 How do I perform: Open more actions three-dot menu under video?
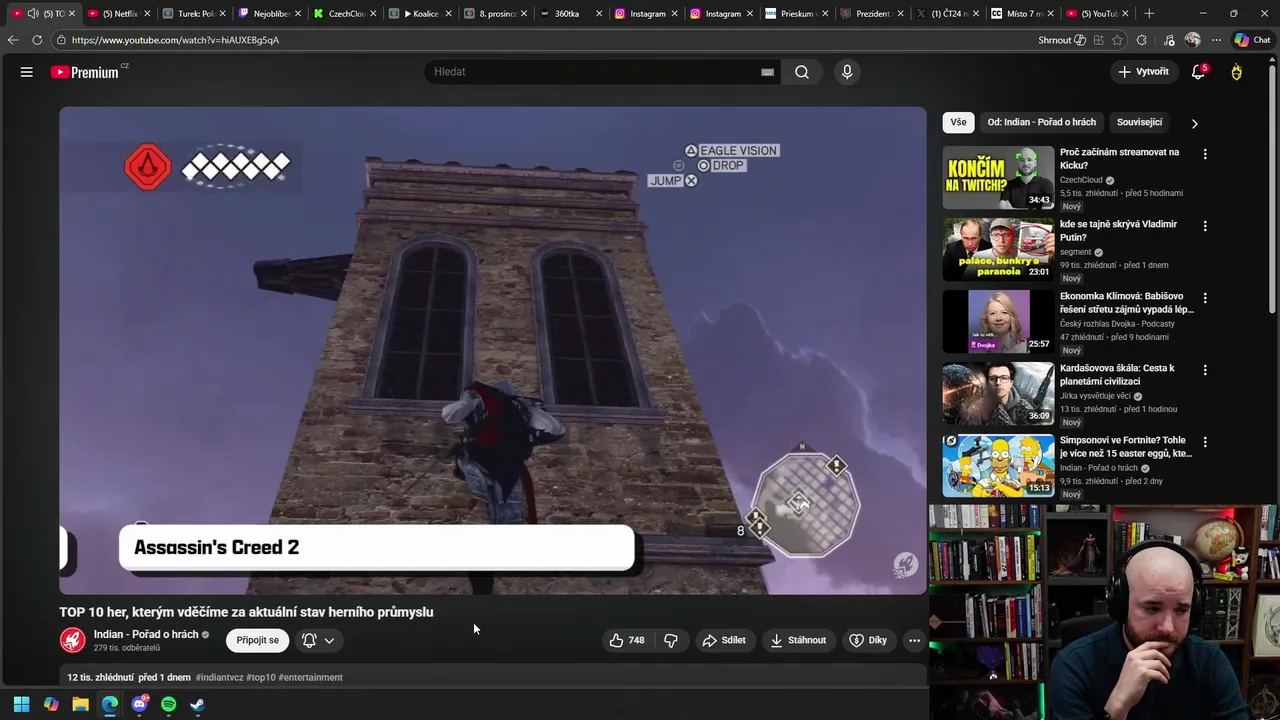914,640
